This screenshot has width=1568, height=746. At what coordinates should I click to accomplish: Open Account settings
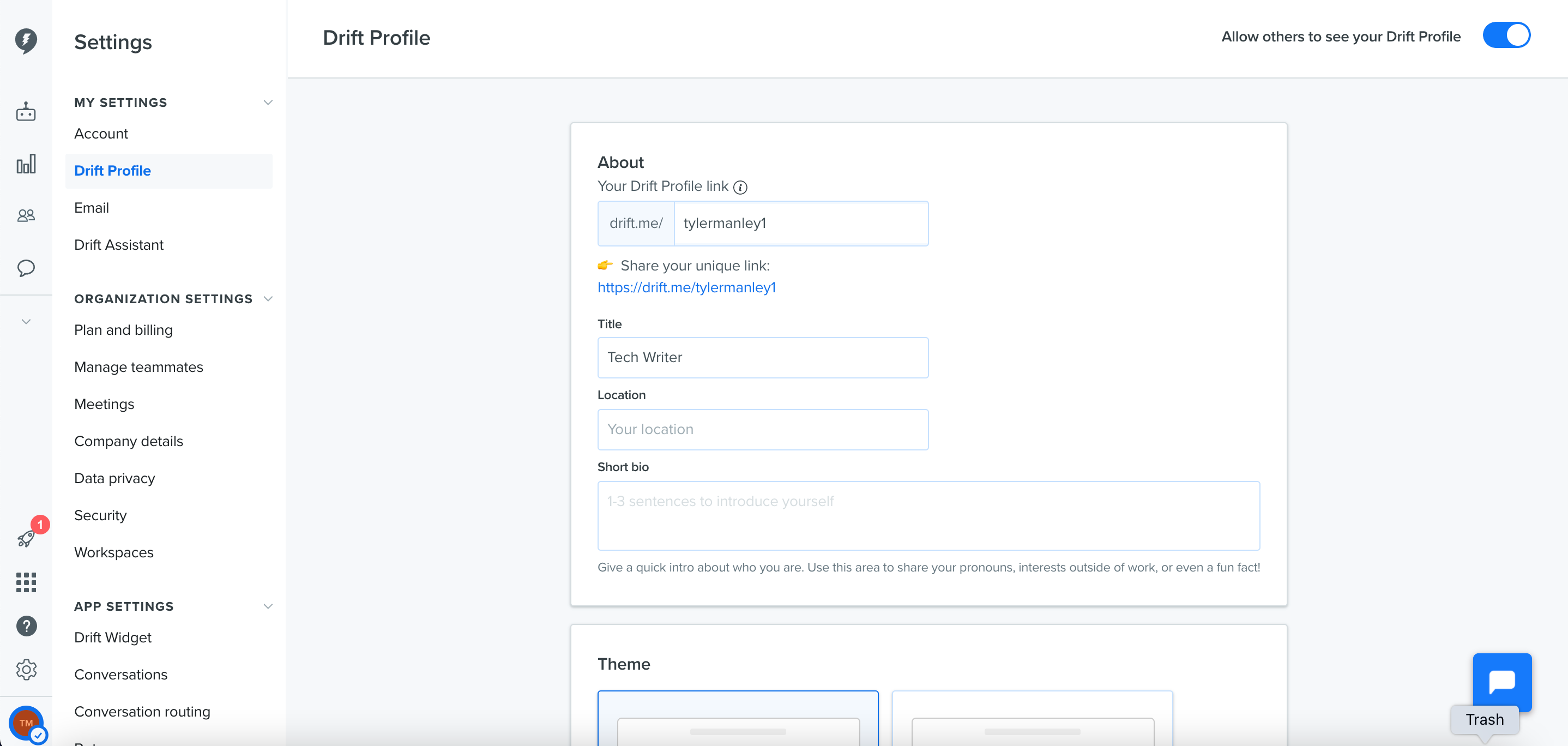[101, 134]
